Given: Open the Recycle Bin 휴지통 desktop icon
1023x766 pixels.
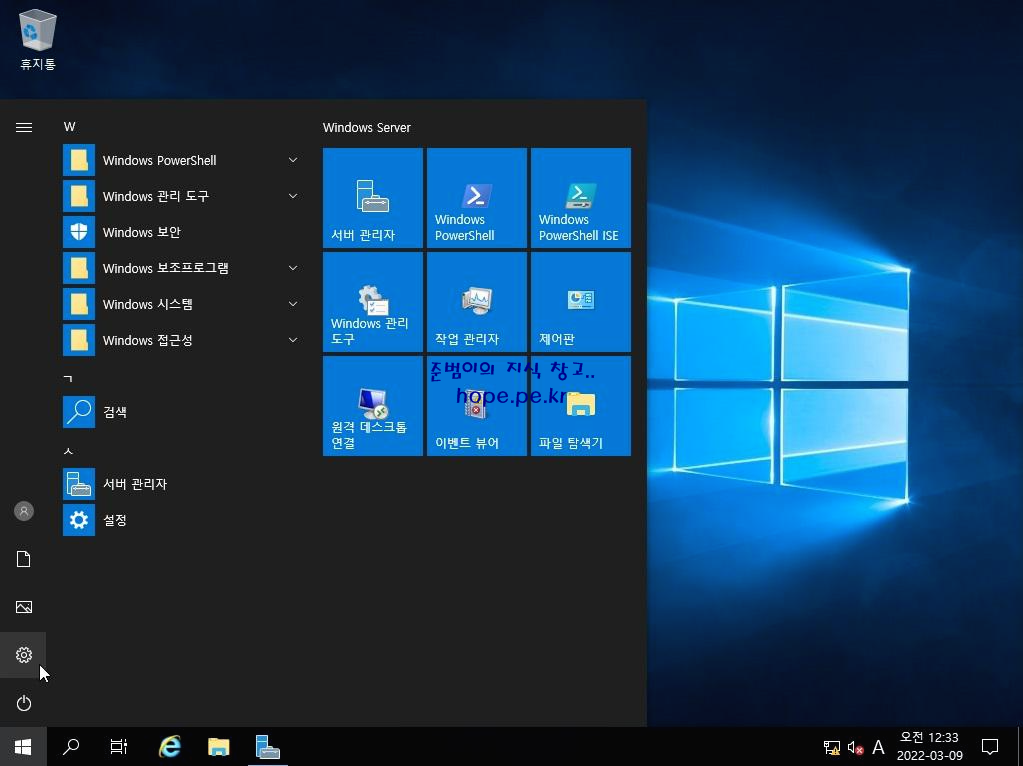Looking at the screenshot, I should click(x=38, y=40).
